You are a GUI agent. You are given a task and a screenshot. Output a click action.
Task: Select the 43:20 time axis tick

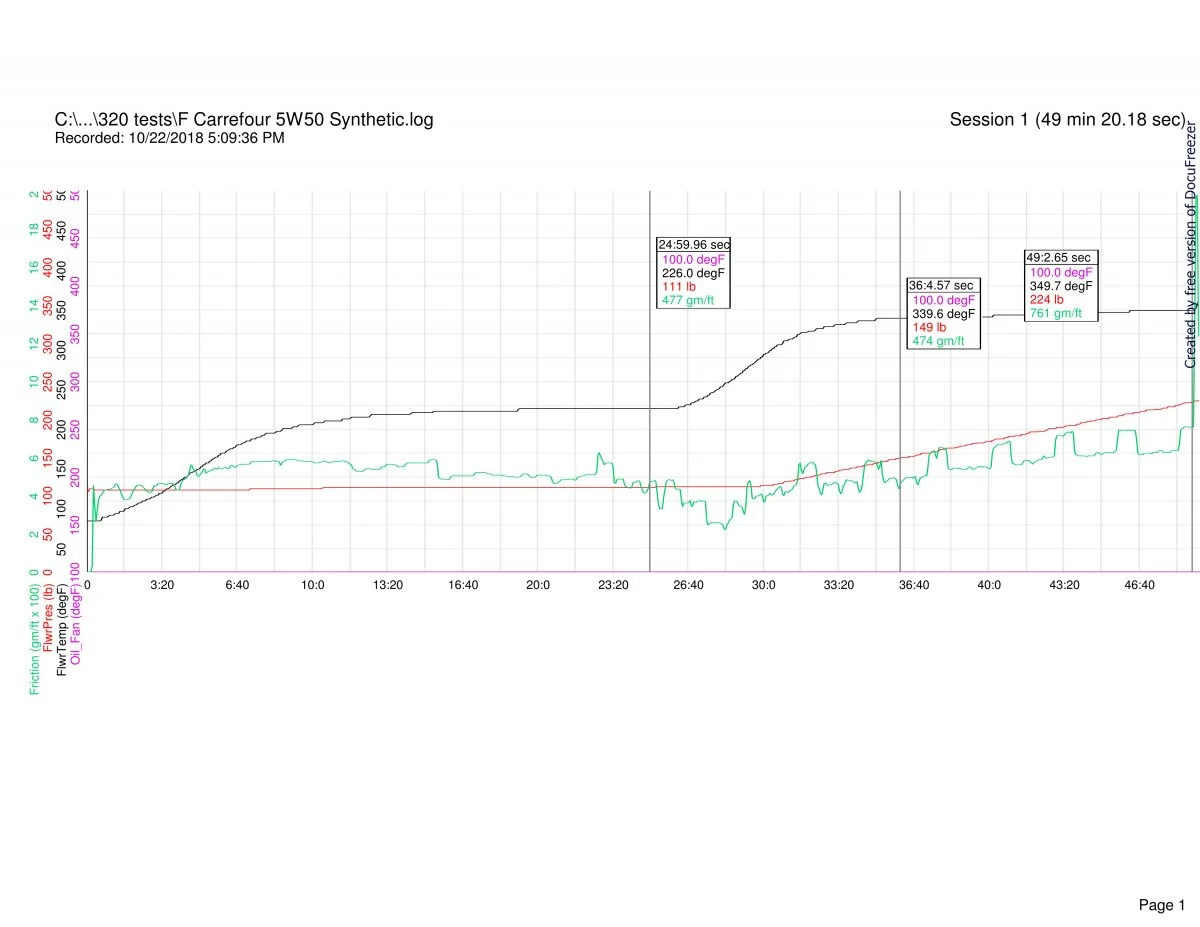1064,585
